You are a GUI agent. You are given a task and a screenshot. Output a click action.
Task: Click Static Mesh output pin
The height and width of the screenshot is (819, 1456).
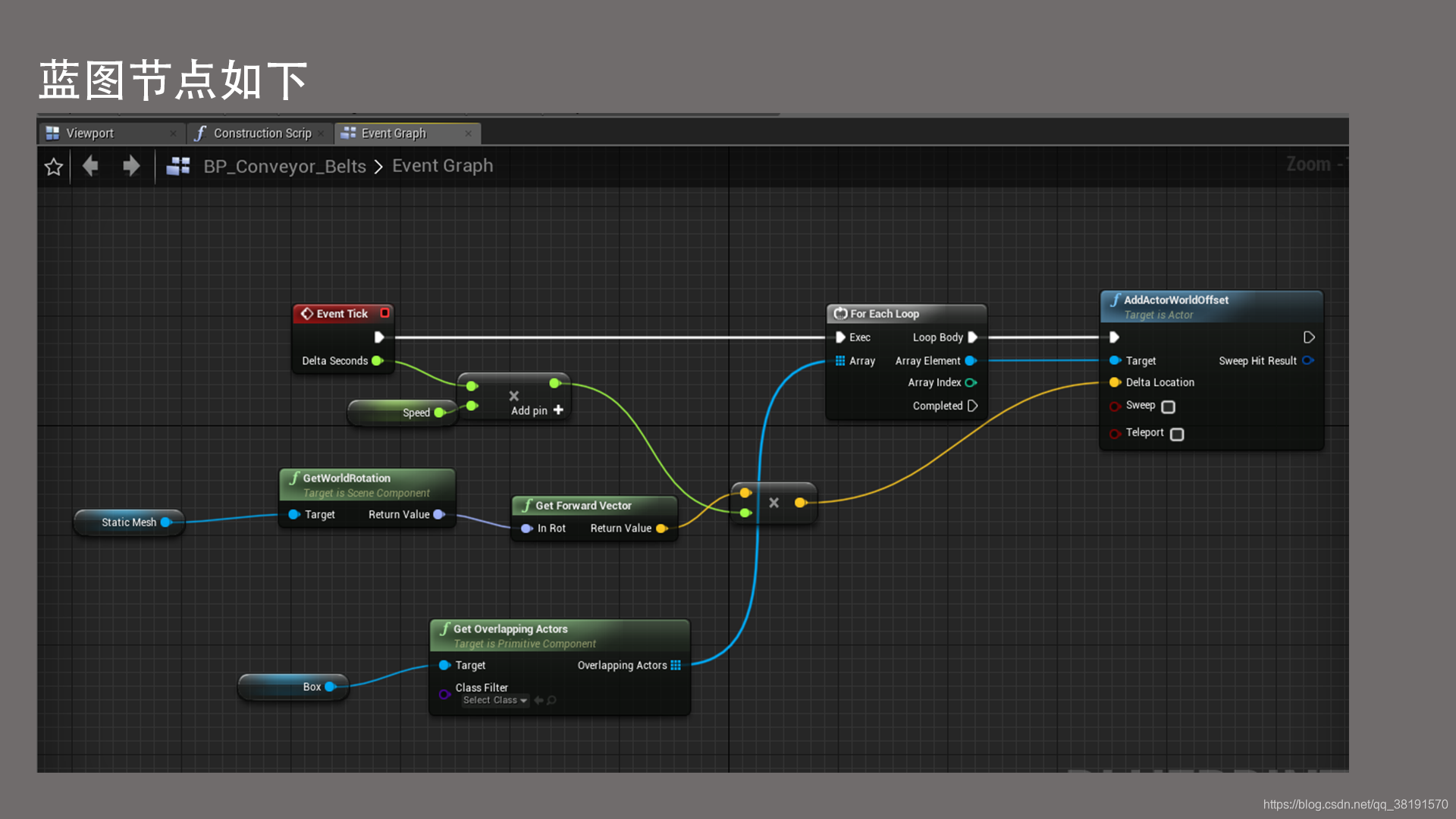click(166, 522)
